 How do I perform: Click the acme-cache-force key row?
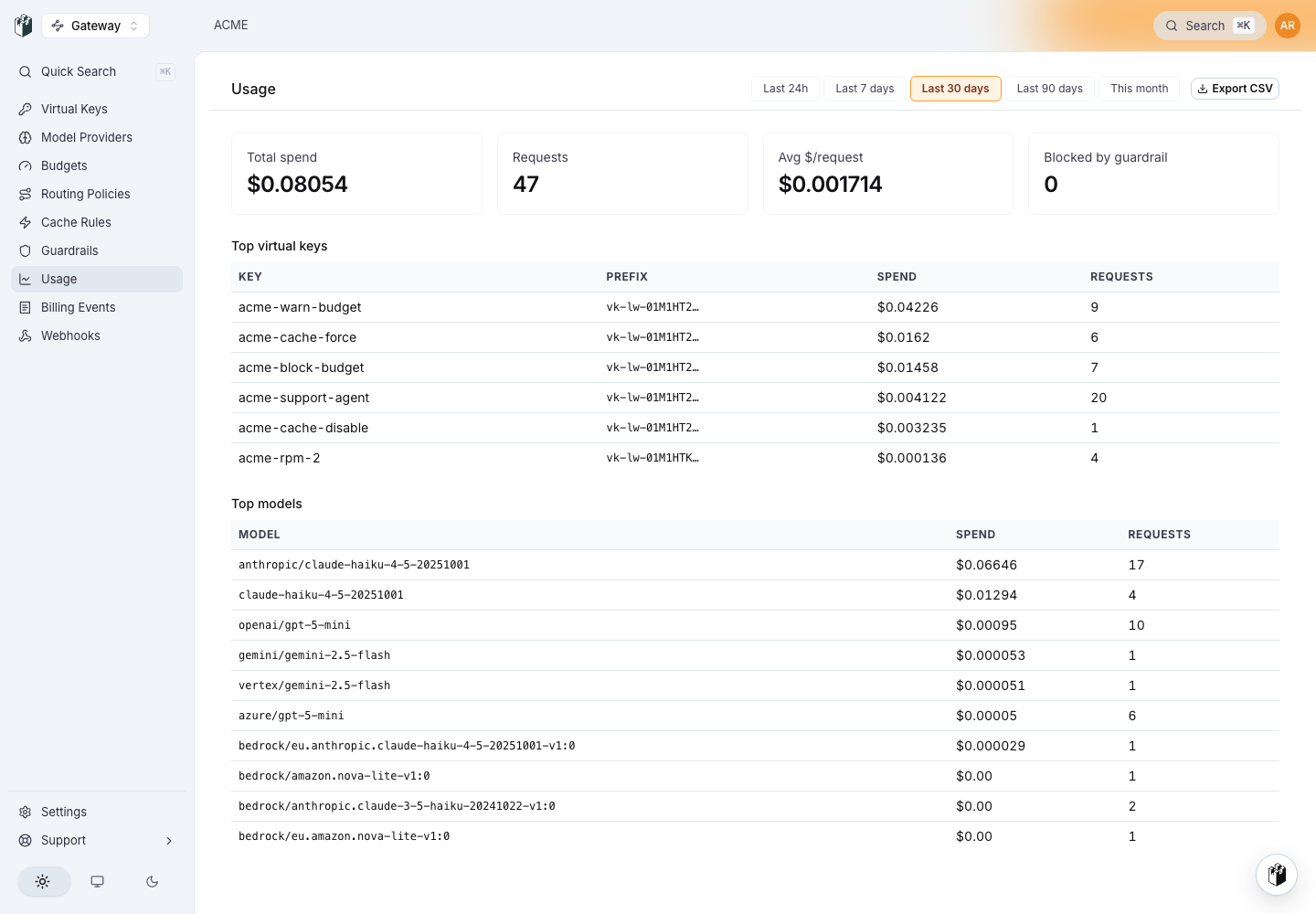[x=755, y=337]
